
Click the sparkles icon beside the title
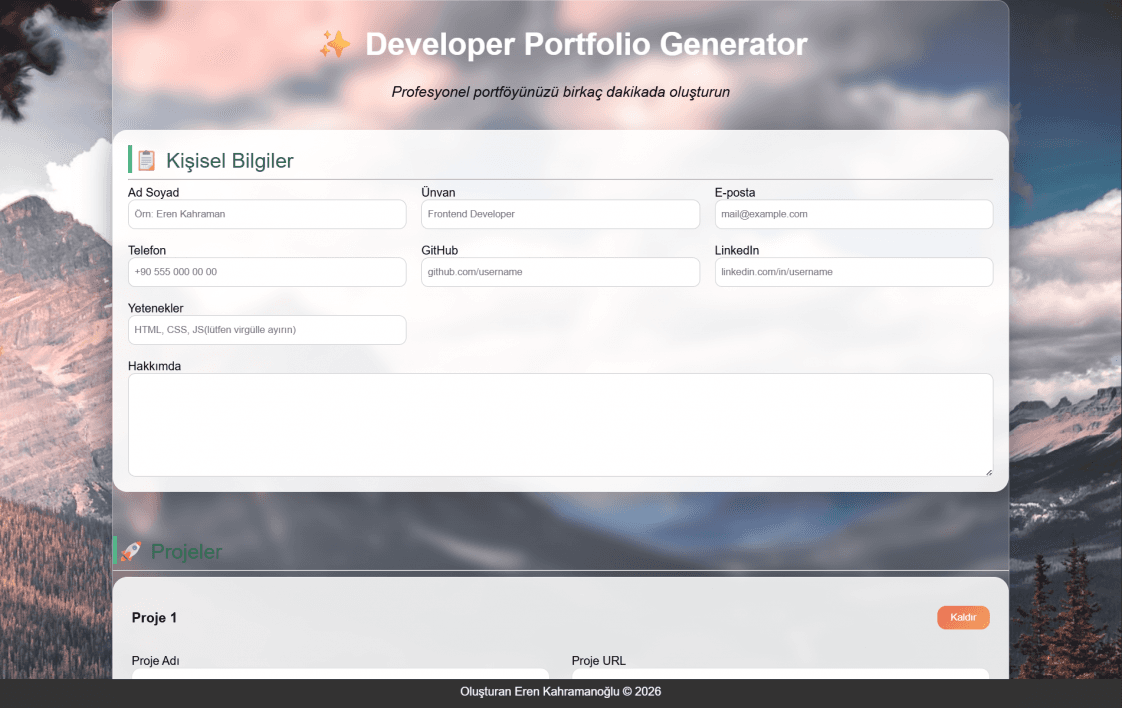pyautogui.click(x=335, y=44)
